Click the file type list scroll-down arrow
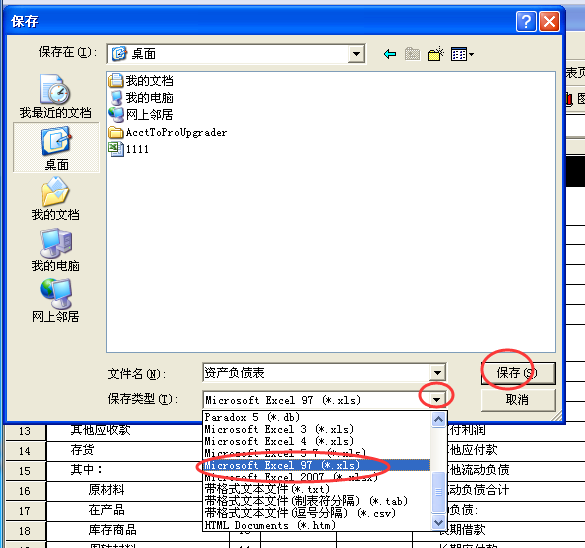 pyautogui.click(x=438, y=523)
